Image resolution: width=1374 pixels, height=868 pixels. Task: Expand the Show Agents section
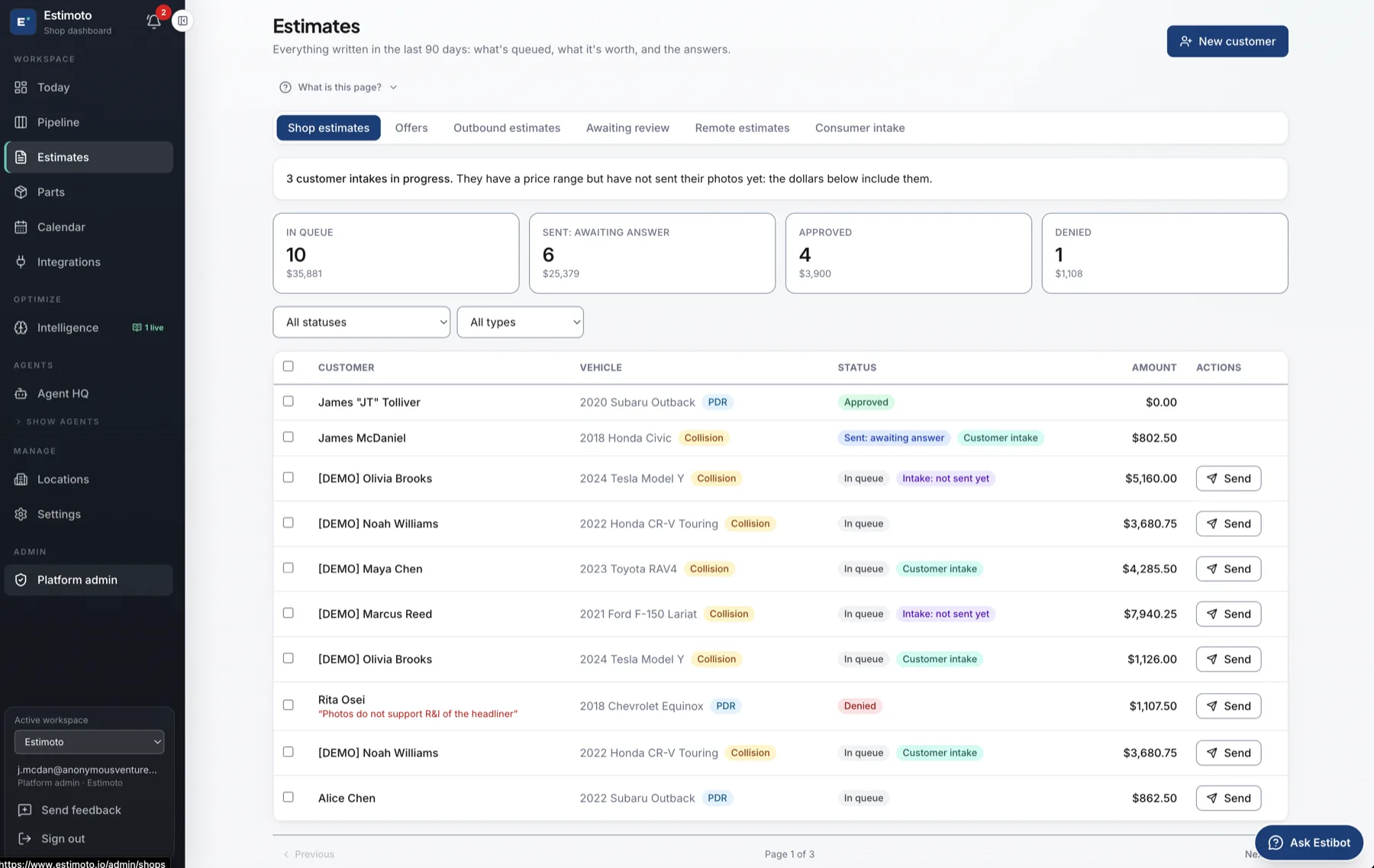click(58, 421)
